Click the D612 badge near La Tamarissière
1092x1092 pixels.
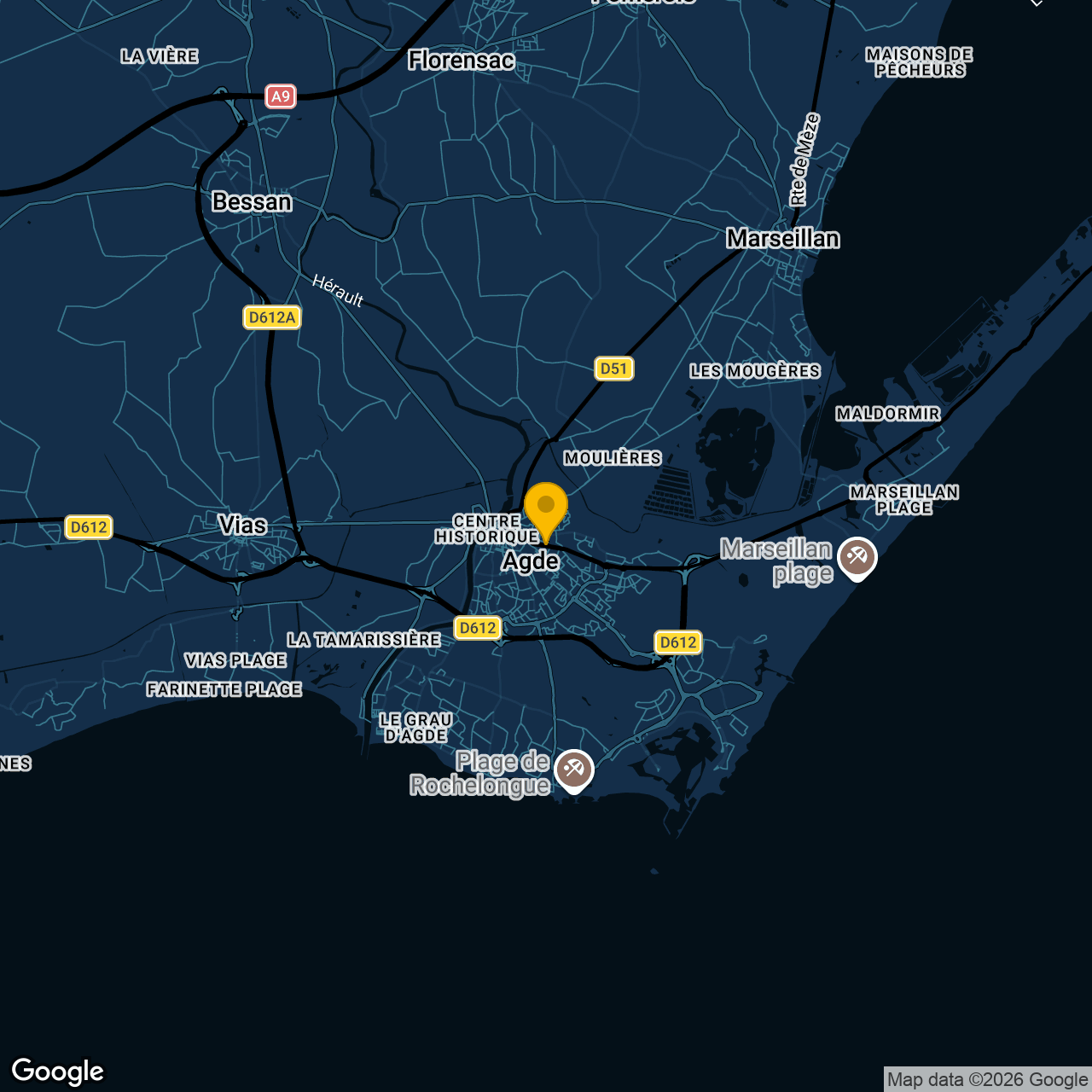pyautogui.click(x=477, y=628)
